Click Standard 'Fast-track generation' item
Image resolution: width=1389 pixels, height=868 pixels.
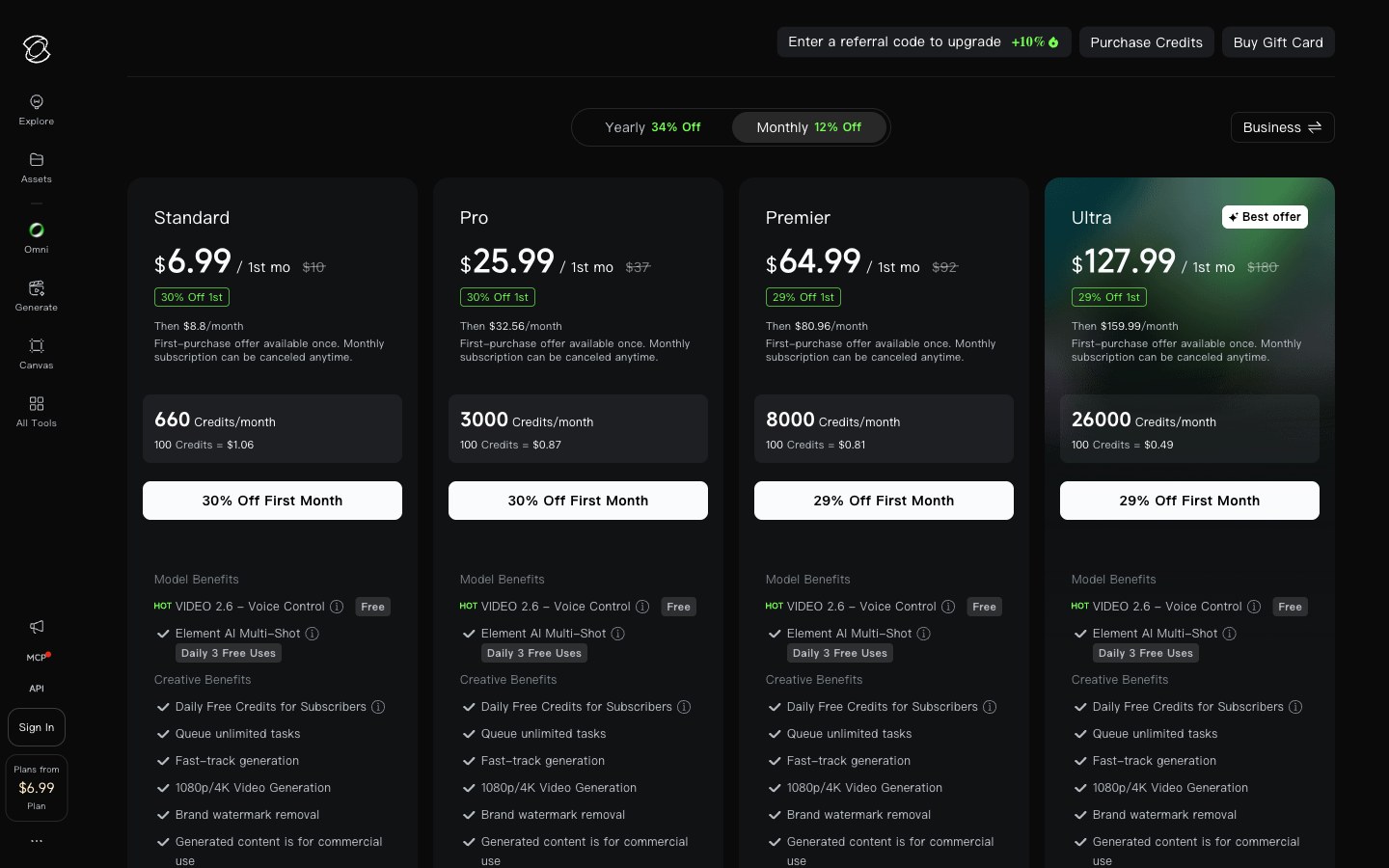237,761
